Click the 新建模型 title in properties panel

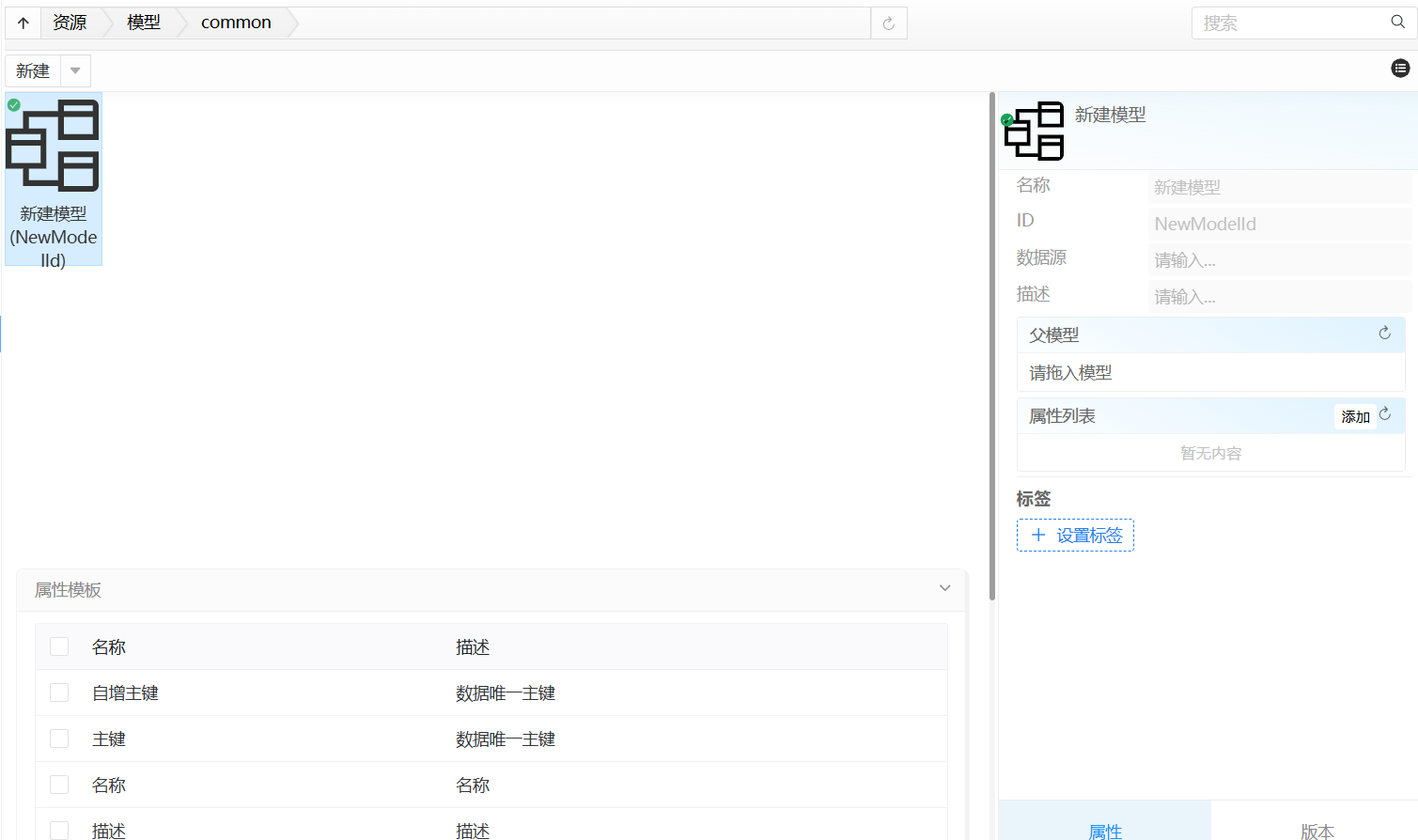[x=1110, y=115]
